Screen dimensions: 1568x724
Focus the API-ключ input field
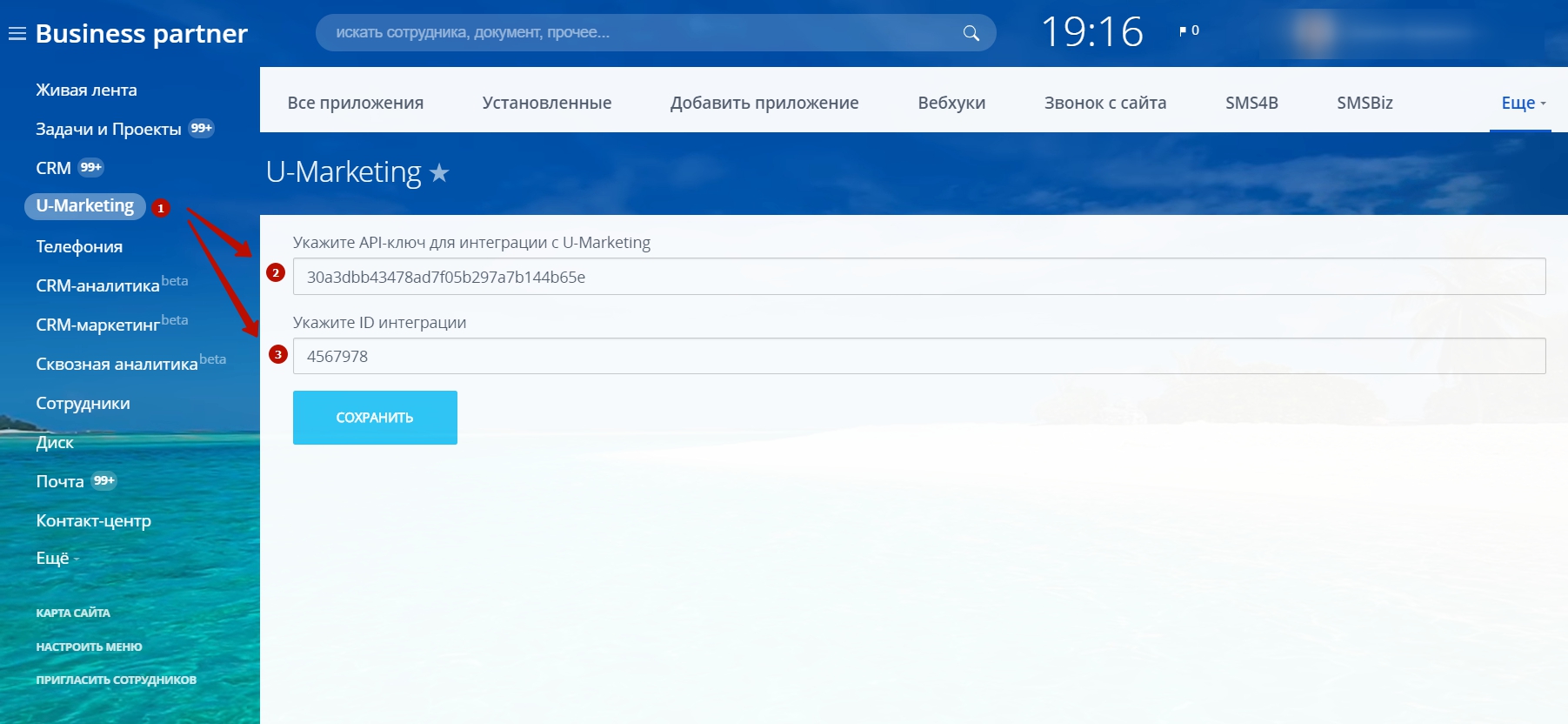[919, 277]
